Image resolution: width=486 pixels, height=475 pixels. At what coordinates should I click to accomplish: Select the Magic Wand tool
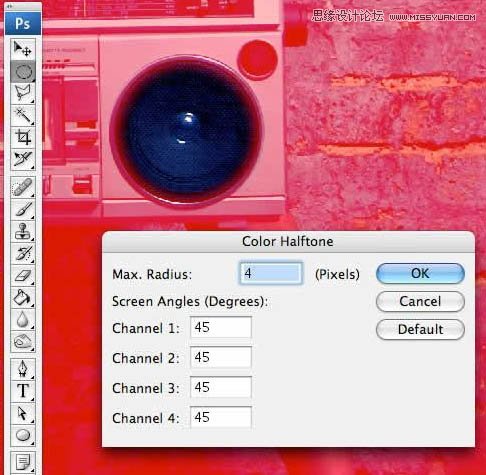(x=23, y=115)
